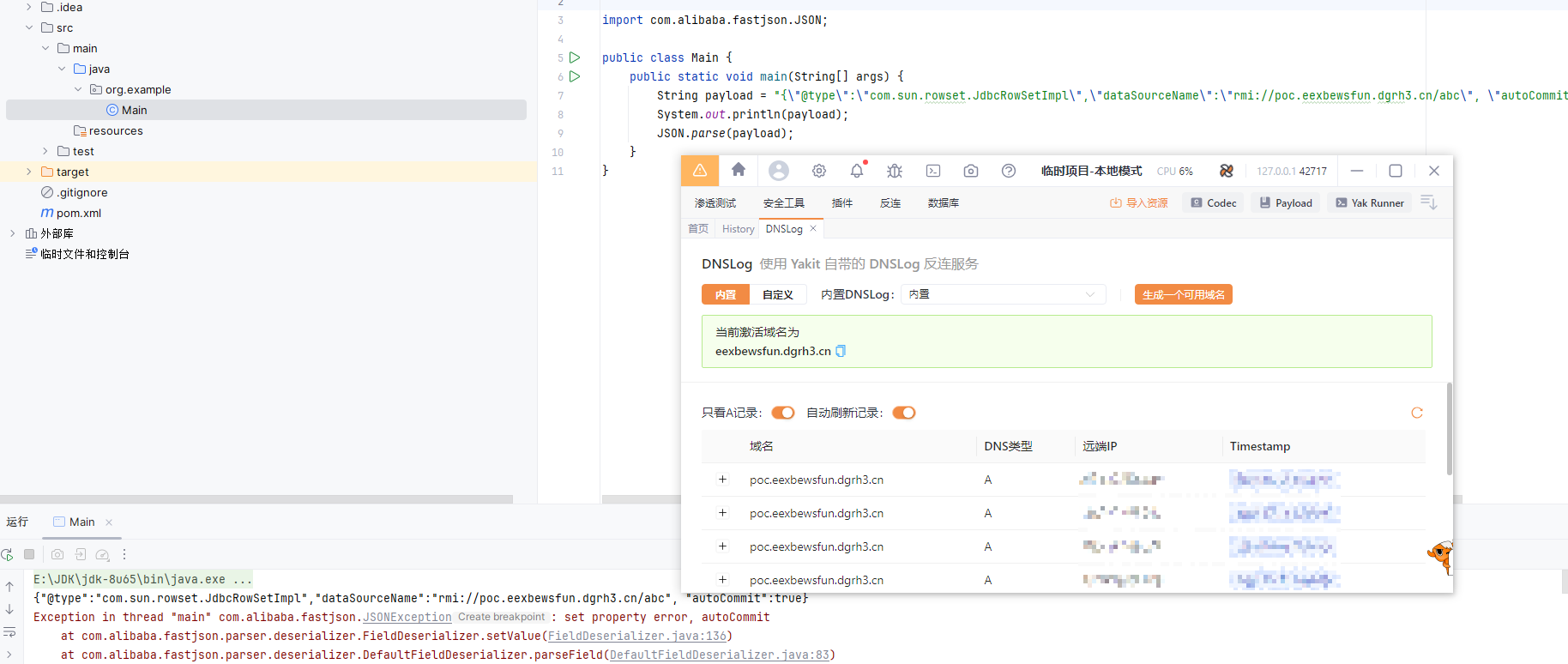
Task: Click the down arrow in console gutter
Action: coord(9,609)
